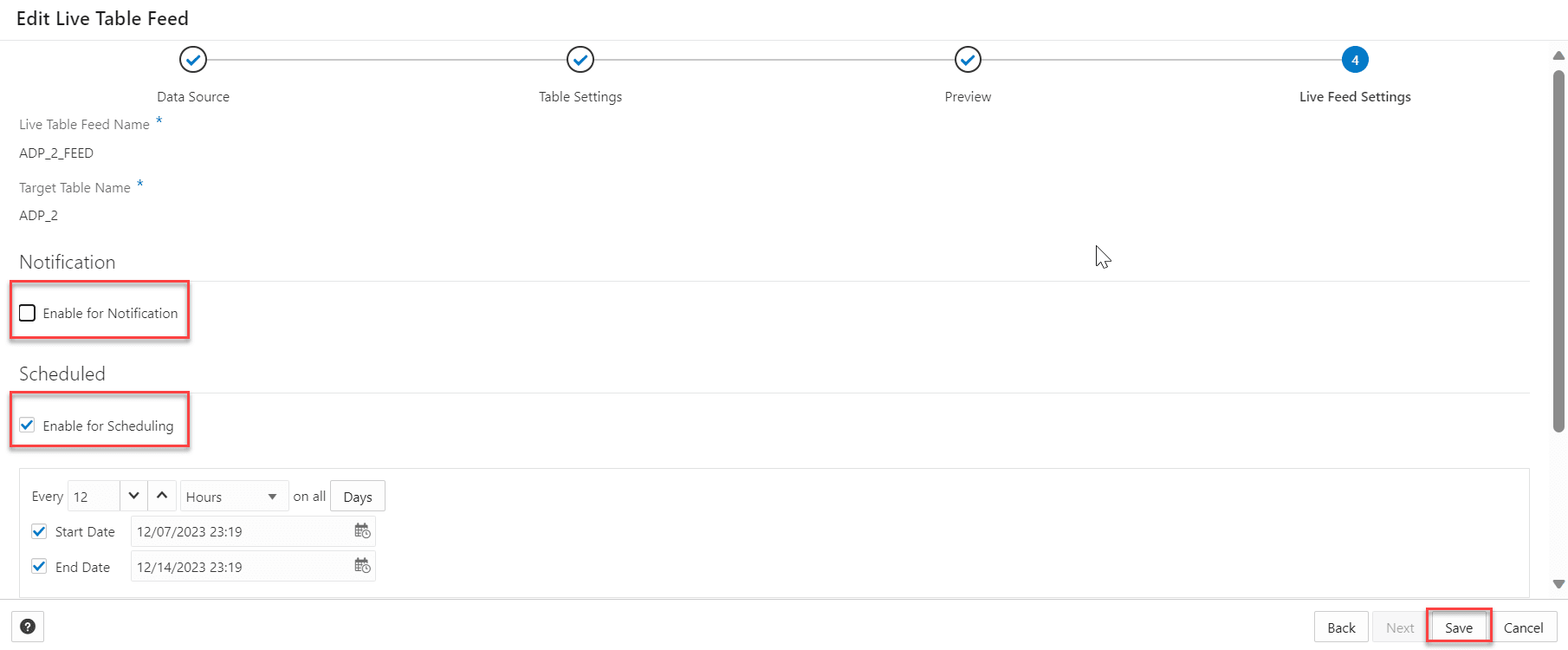Click the Table Settings checkmark icon
1568x650 pixels.
point(580,59)
